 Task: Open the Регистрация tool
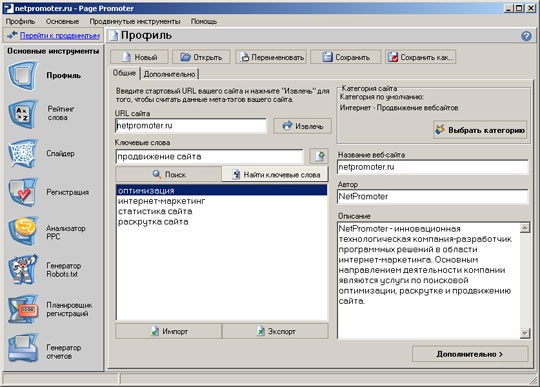coord(48,192)
